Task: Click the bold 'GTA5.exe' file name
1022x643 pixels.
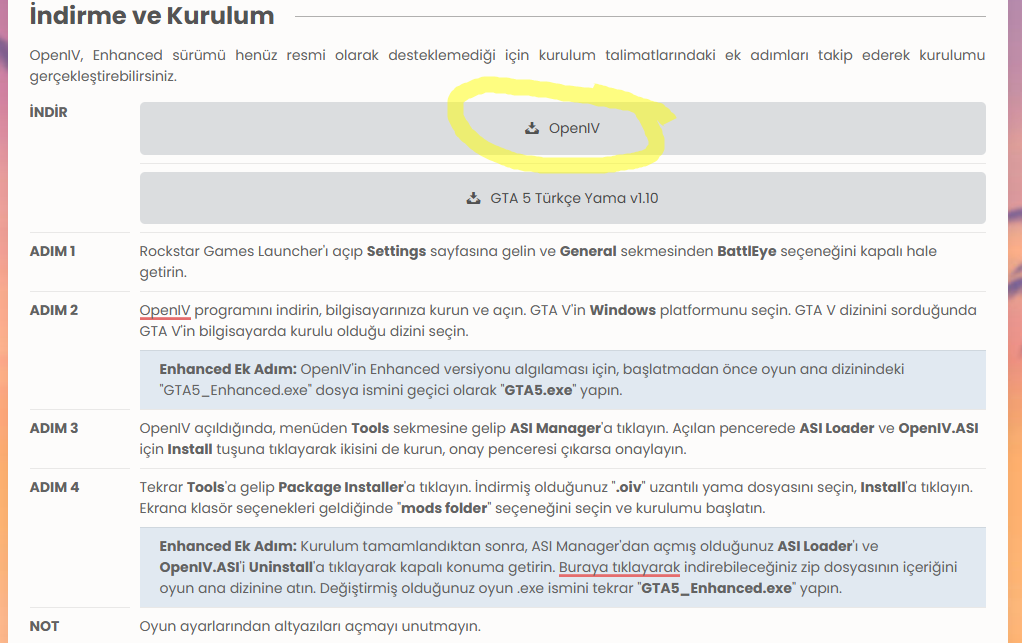Action: click(538, 390)
